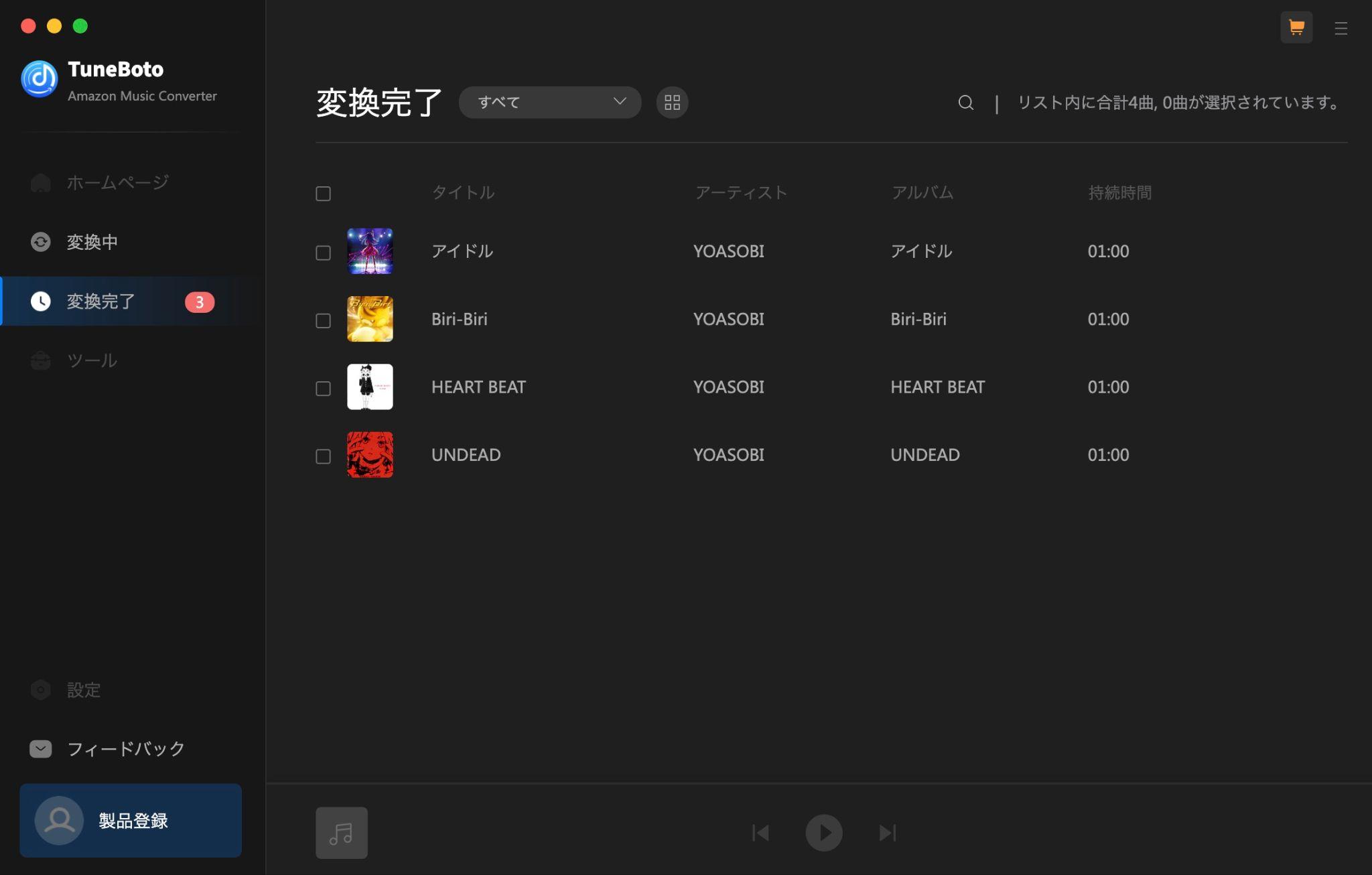
Task: Check the box for アイドル track
Action: (x=324, y=253)
